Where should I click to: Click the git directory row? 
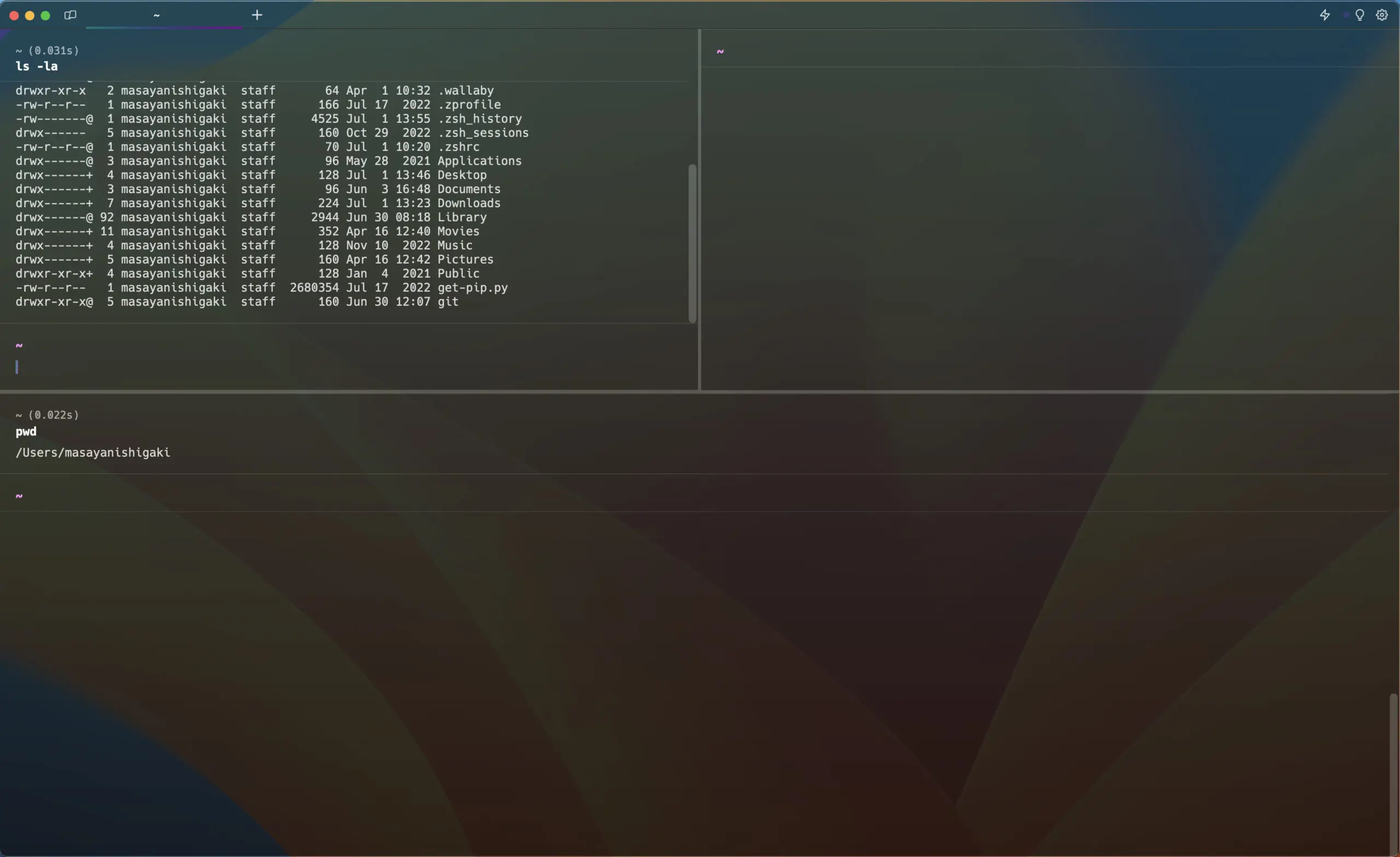[x=237, y=302]
